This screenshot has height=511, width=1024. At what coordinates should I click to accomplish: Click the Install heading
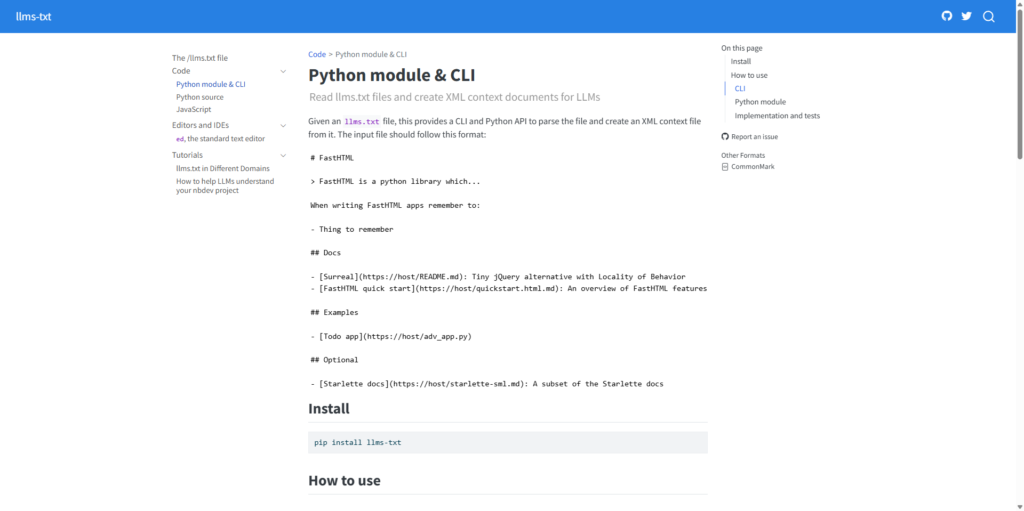pos(328,409)
